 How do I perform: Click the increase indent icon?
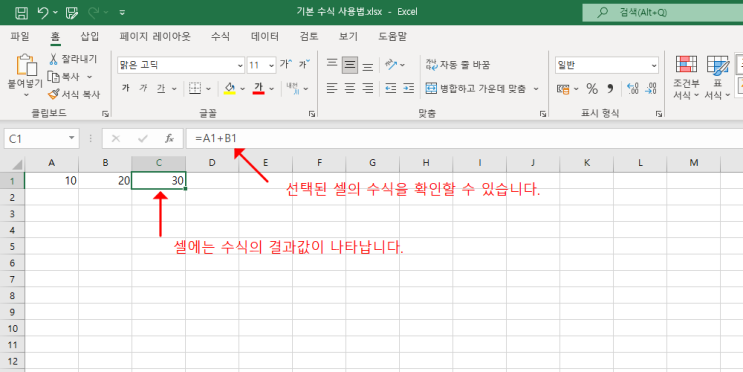tap(408, 88)
